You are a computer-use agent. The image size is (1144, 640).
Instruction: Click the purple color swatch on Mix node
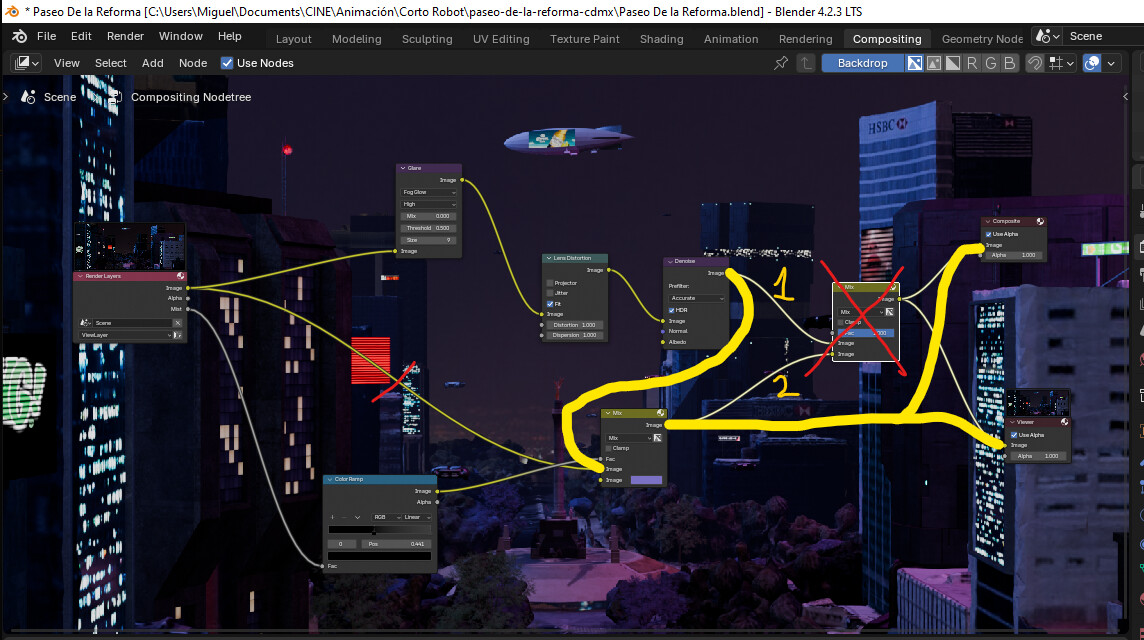click(x=646, y=480)
